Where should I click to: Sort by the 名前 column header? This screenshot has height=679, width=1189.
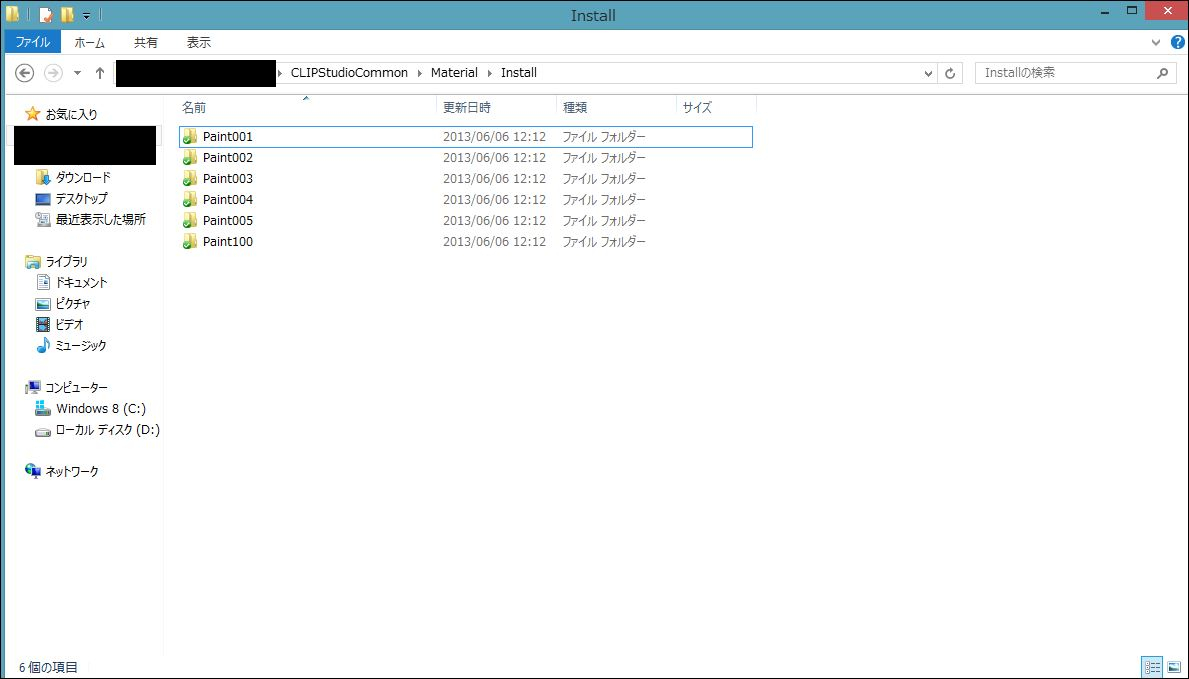pyautogui.click(x=307, y=108)
